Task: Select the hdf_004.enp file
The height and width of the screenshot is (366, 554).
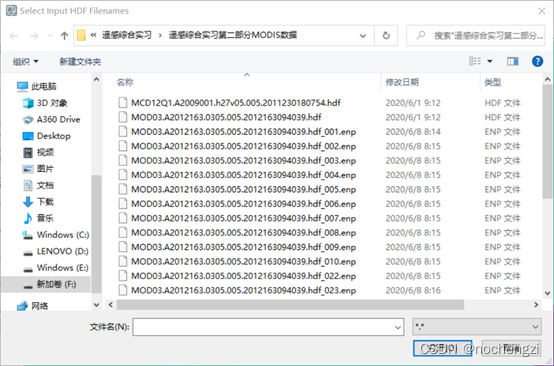Action: [243, 175]
